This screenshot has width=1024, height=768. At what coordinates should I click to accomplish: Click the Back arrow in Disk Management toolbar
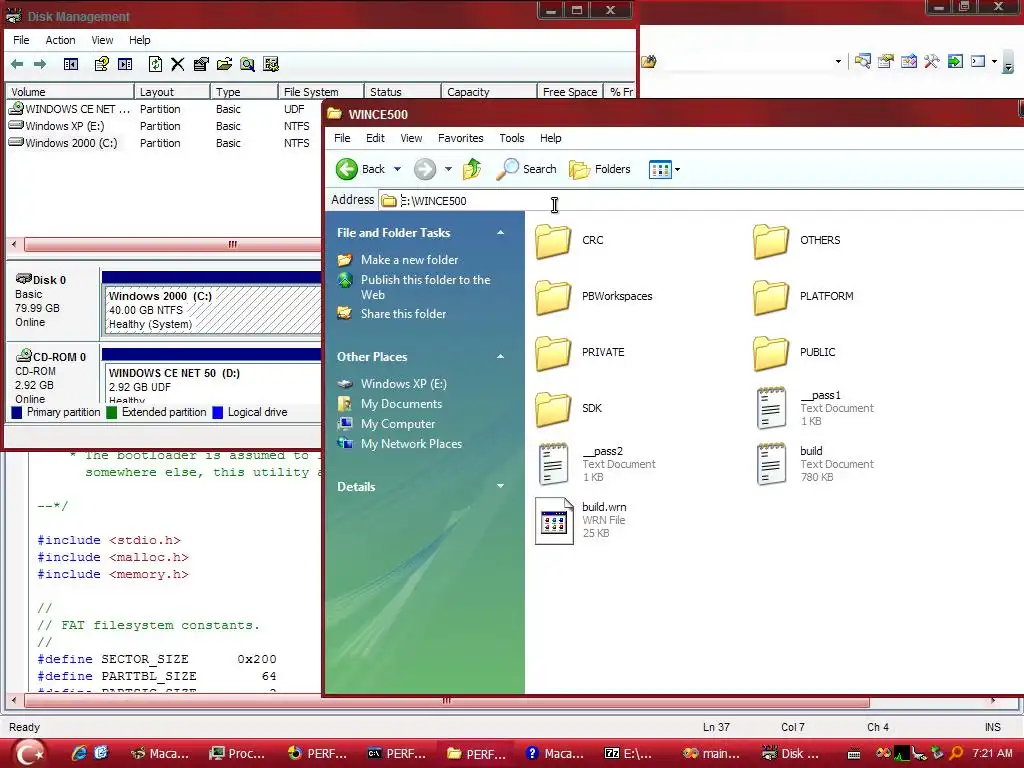point(17,64)
